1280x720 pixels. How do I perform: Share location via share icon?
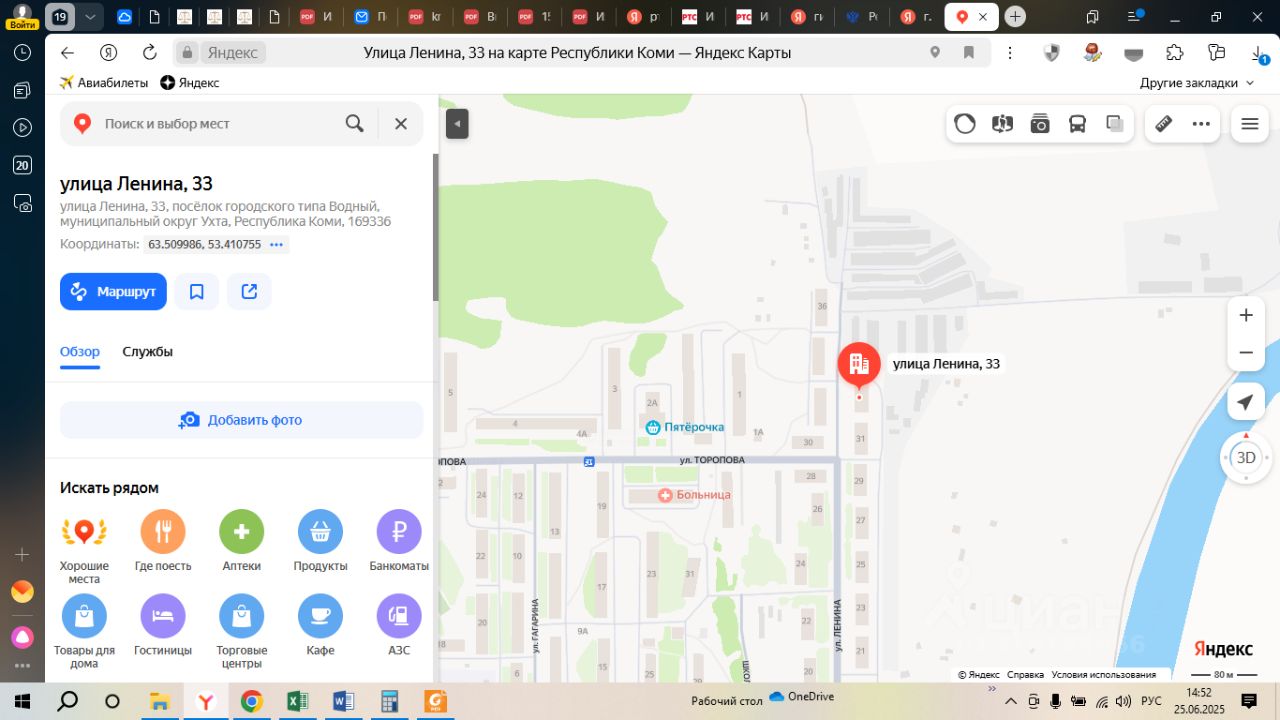coord(249,292)
